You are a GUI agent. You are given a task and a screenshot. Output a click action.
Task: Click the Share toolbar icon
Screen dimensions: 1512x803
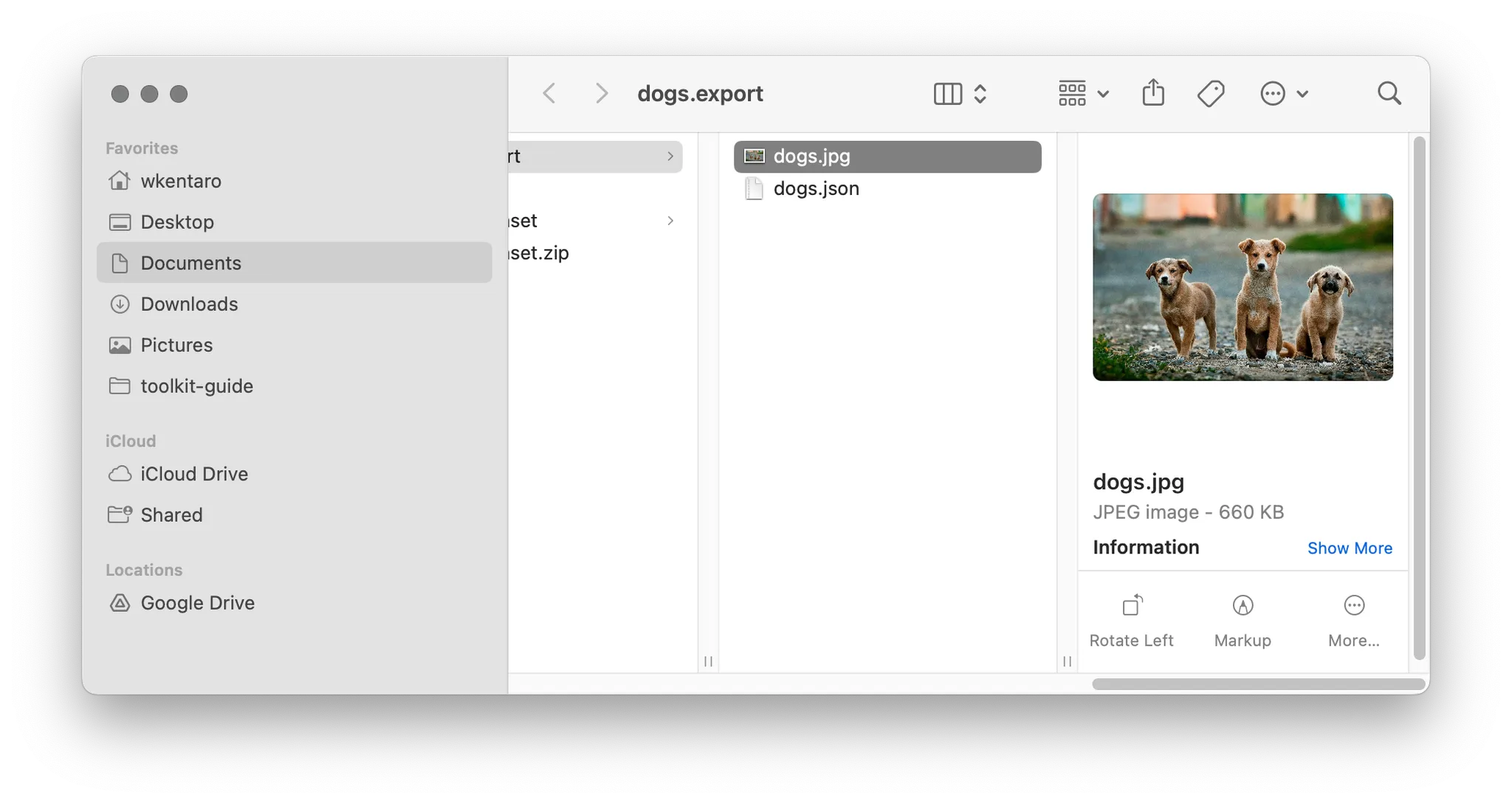coord(1152,94)
